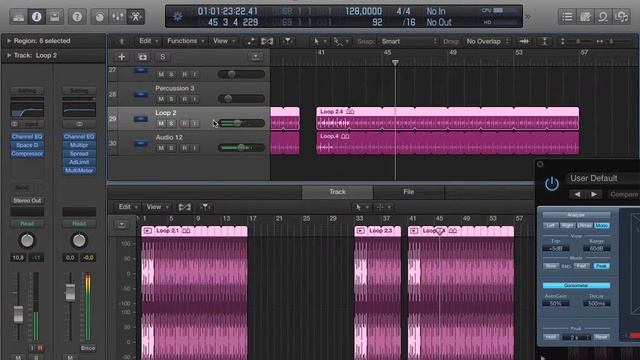Mute the Percussion 3 track
640x360 pixels.
click(161, 99)
